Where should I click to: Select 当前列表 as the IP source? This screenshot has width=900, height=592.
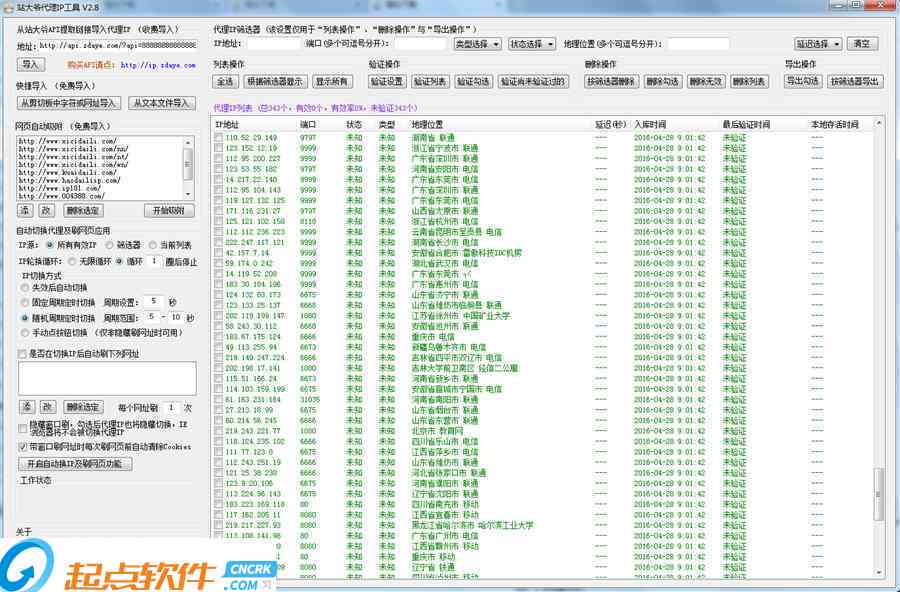click(x=153, y=245)
